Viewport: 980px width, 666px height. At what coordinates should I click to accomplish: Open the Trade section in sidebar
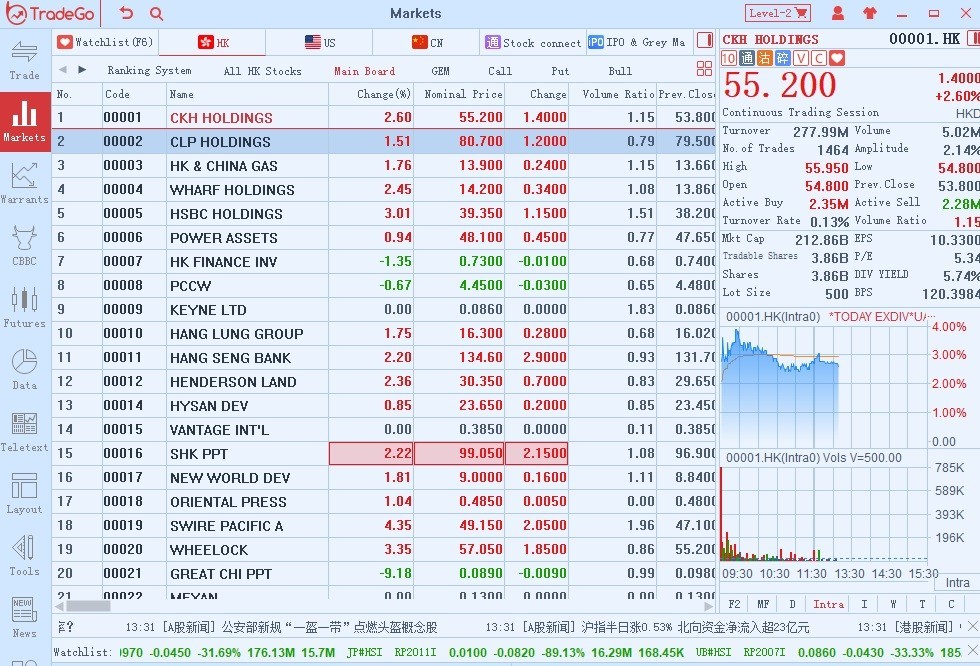[25, 60]
